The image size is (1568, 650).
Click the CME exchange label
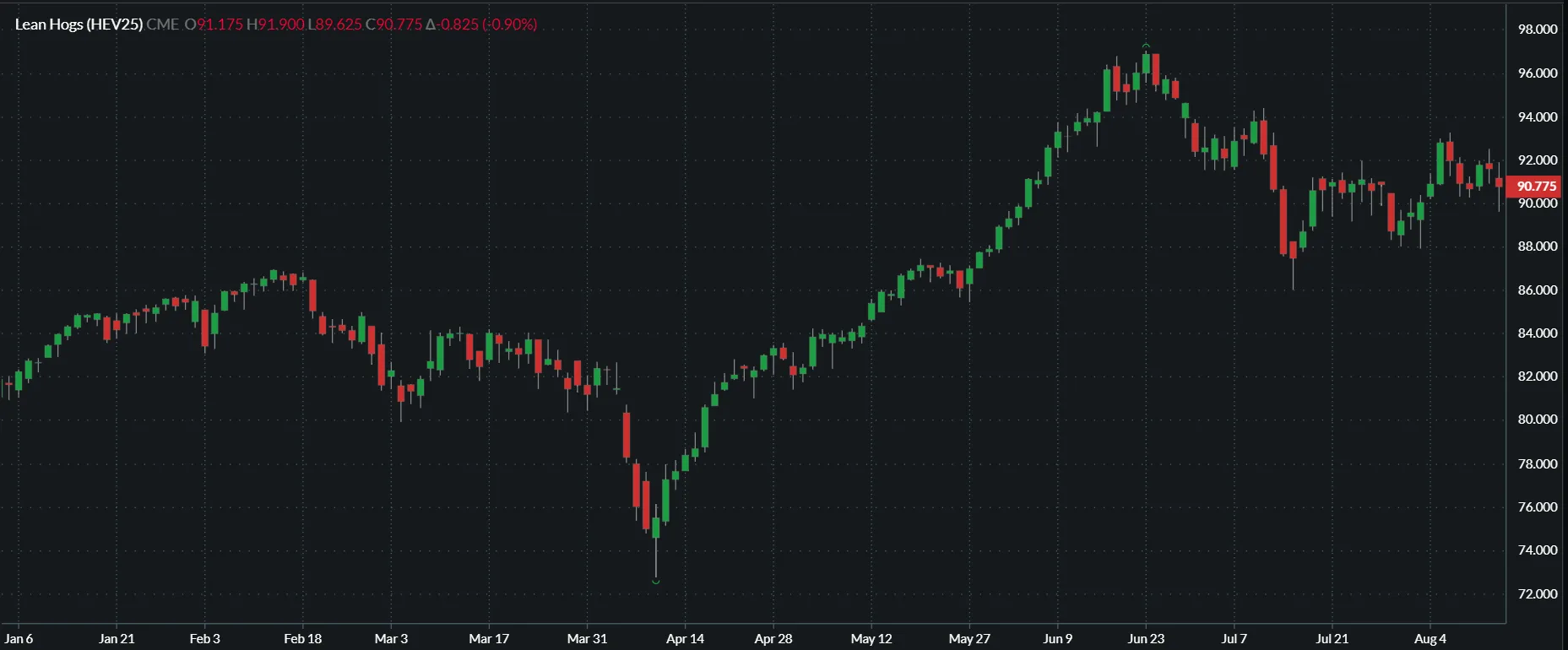[162, 24]
